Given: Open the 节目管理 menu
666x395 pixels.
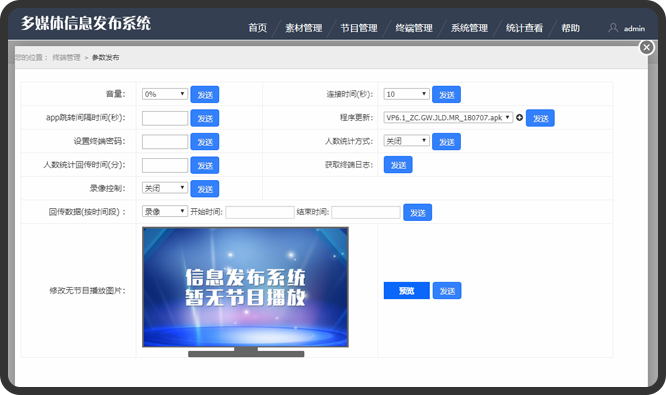Looking at the screenshot, I should click(x=359, y=28).
